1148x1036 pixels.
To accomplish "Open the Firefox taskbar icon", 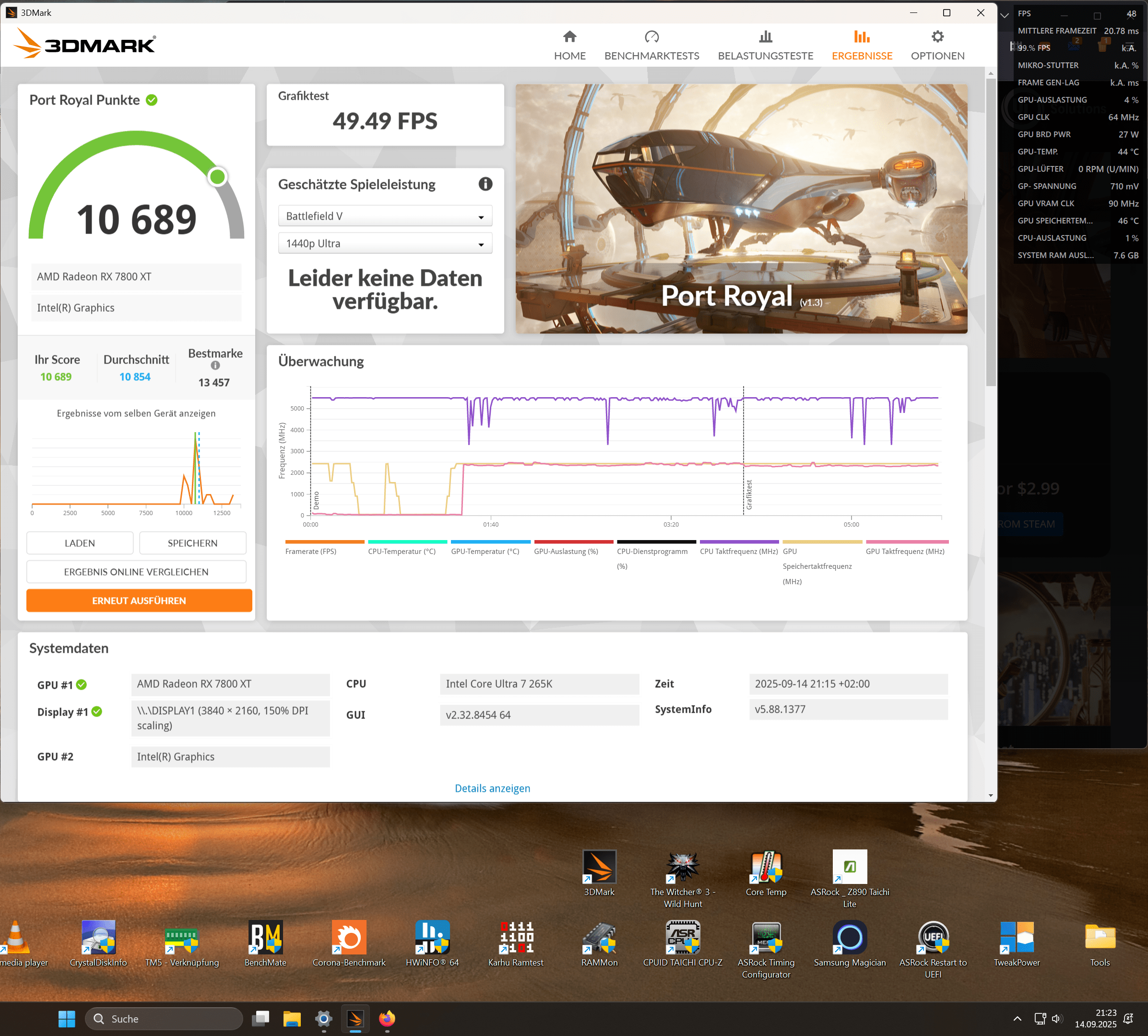I will point(387,1019).
